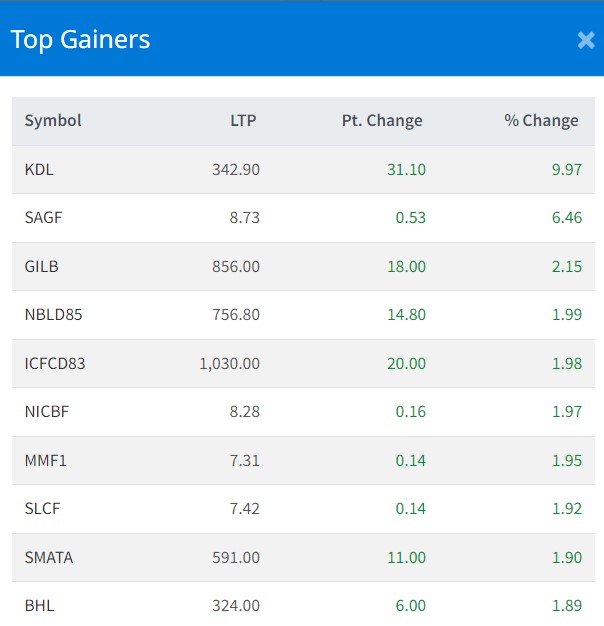Close the Top Gainers dialog
604x626 pixels.
586,40
